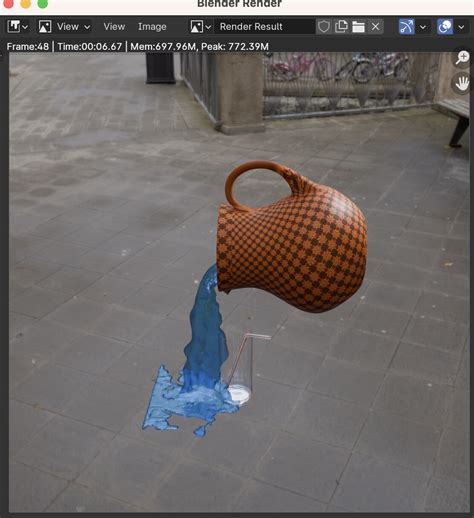The height and width of the screenshot is (518, 474).
Task: Expand the overlays options dropdown arrow
Action: click(461, 27)
